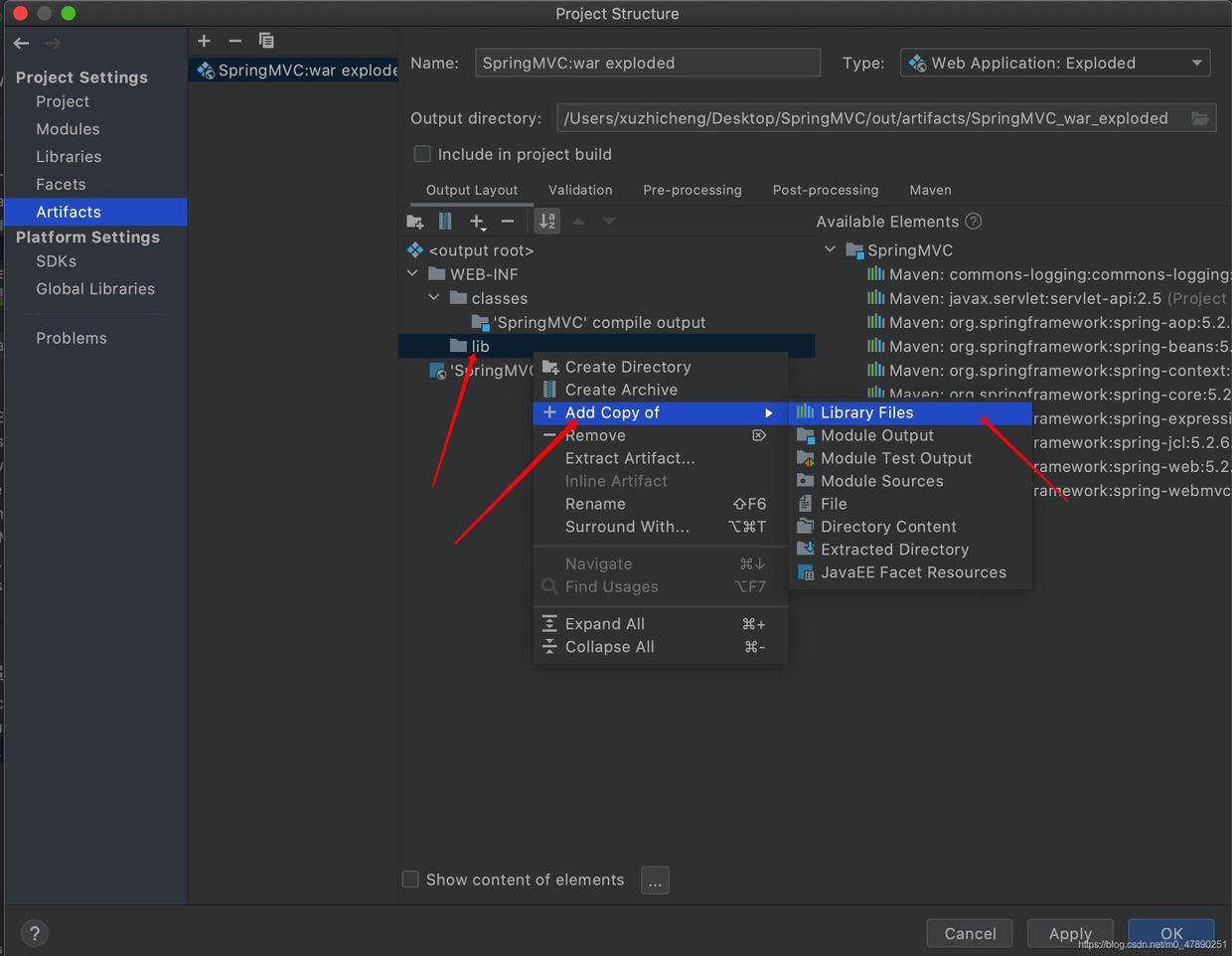The image size is (1232, 956).
Task: Select Module Output submenu item
Action: pyautogui.click(x=910, y=435)
